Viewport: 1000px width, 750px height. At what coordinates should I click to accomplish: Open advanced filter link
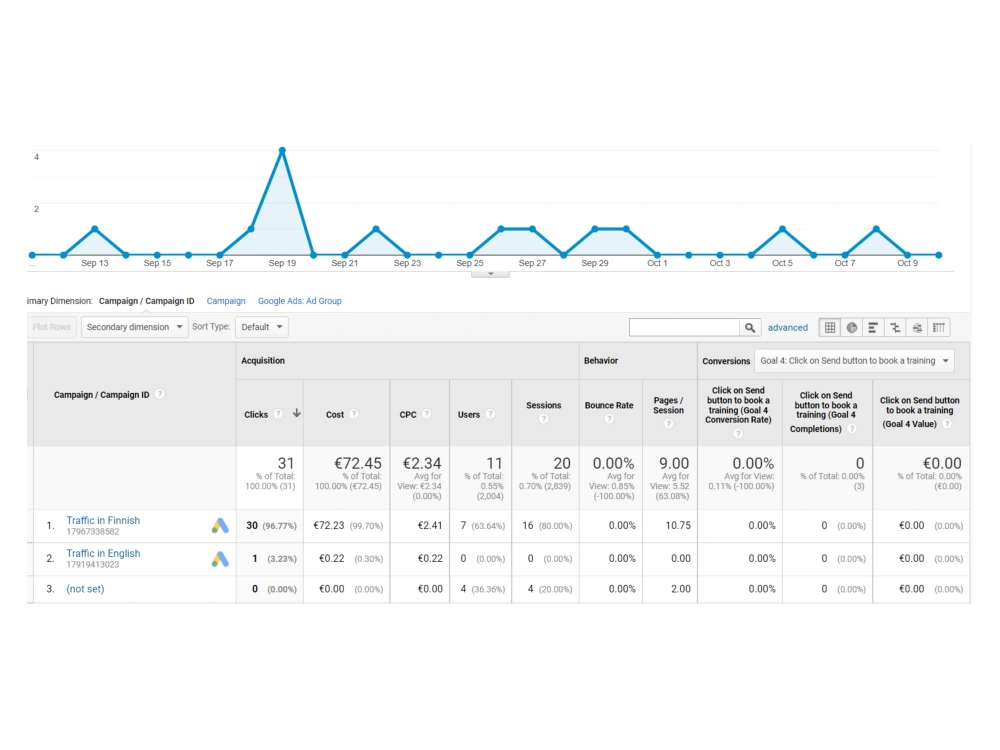click(788, 328)
